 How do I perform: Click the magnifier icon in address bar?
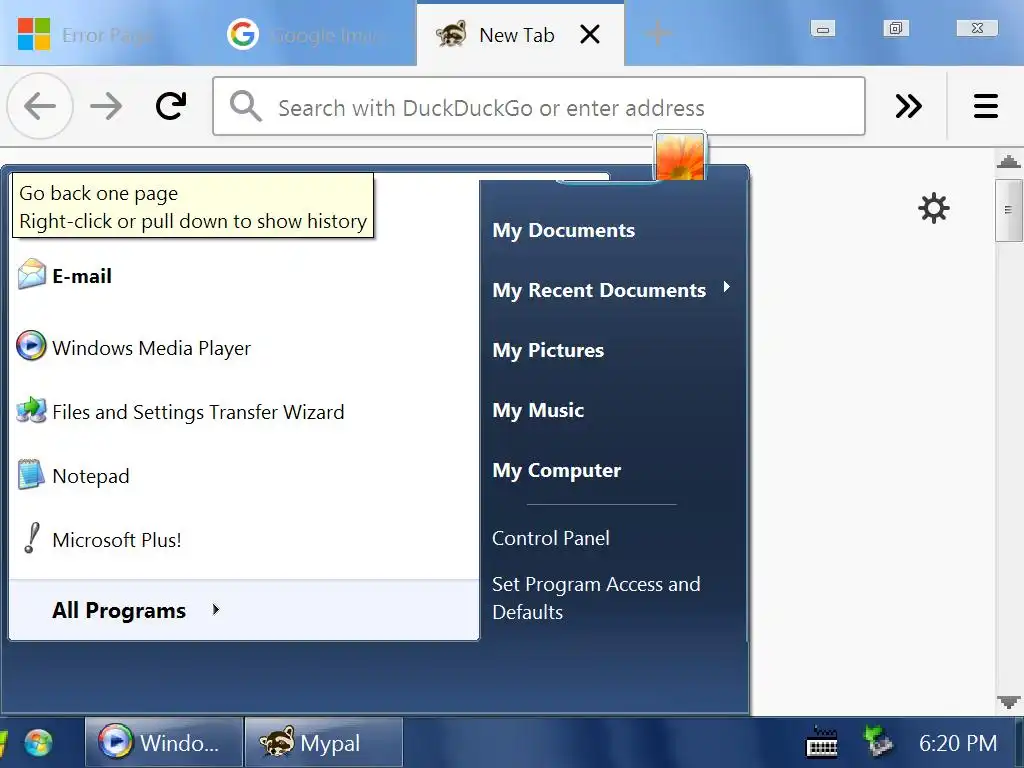pyautogui.click(x=246, y=106)
